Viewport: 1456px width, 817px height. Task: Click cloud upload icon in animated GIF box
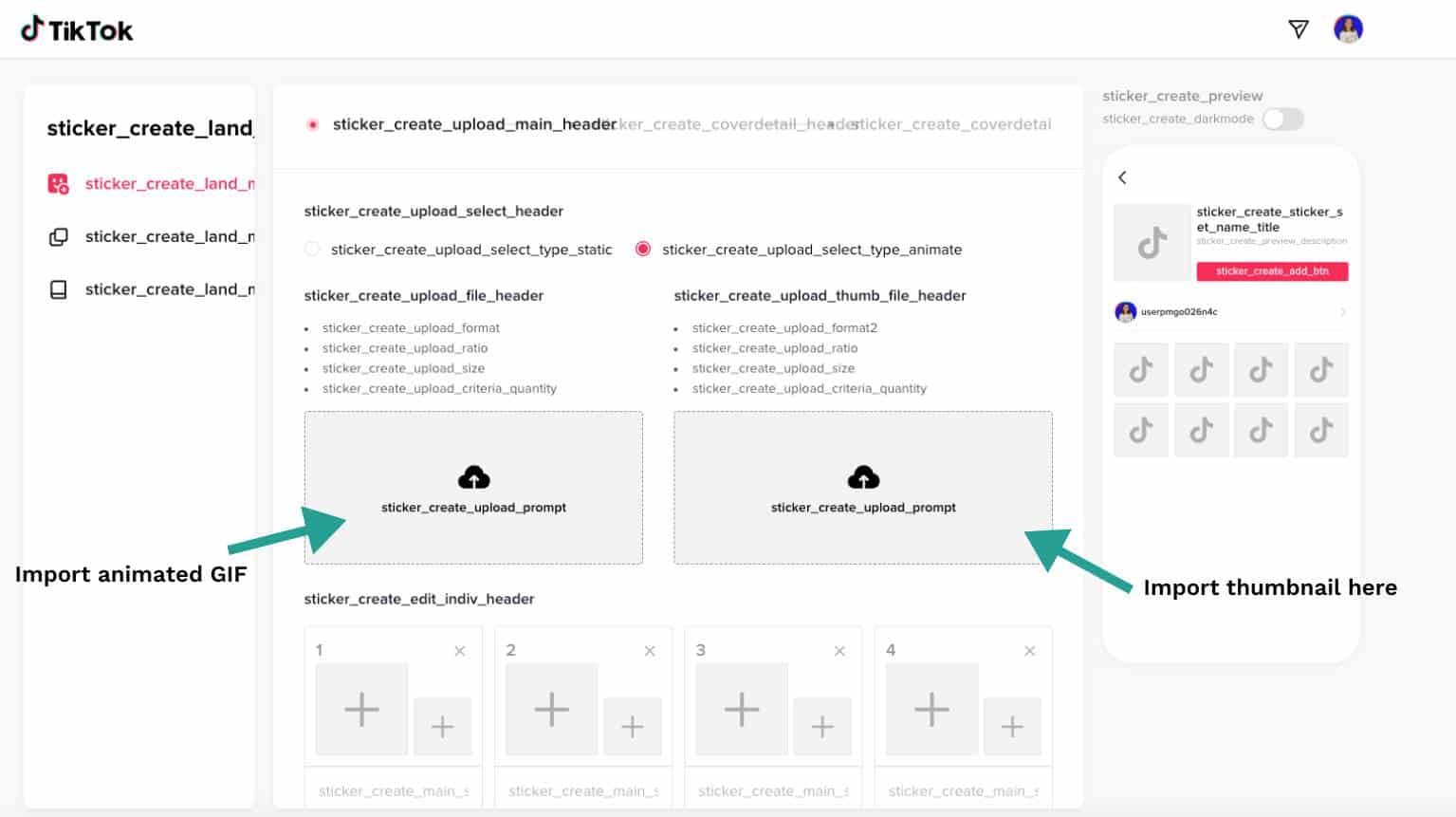point(473,477)
